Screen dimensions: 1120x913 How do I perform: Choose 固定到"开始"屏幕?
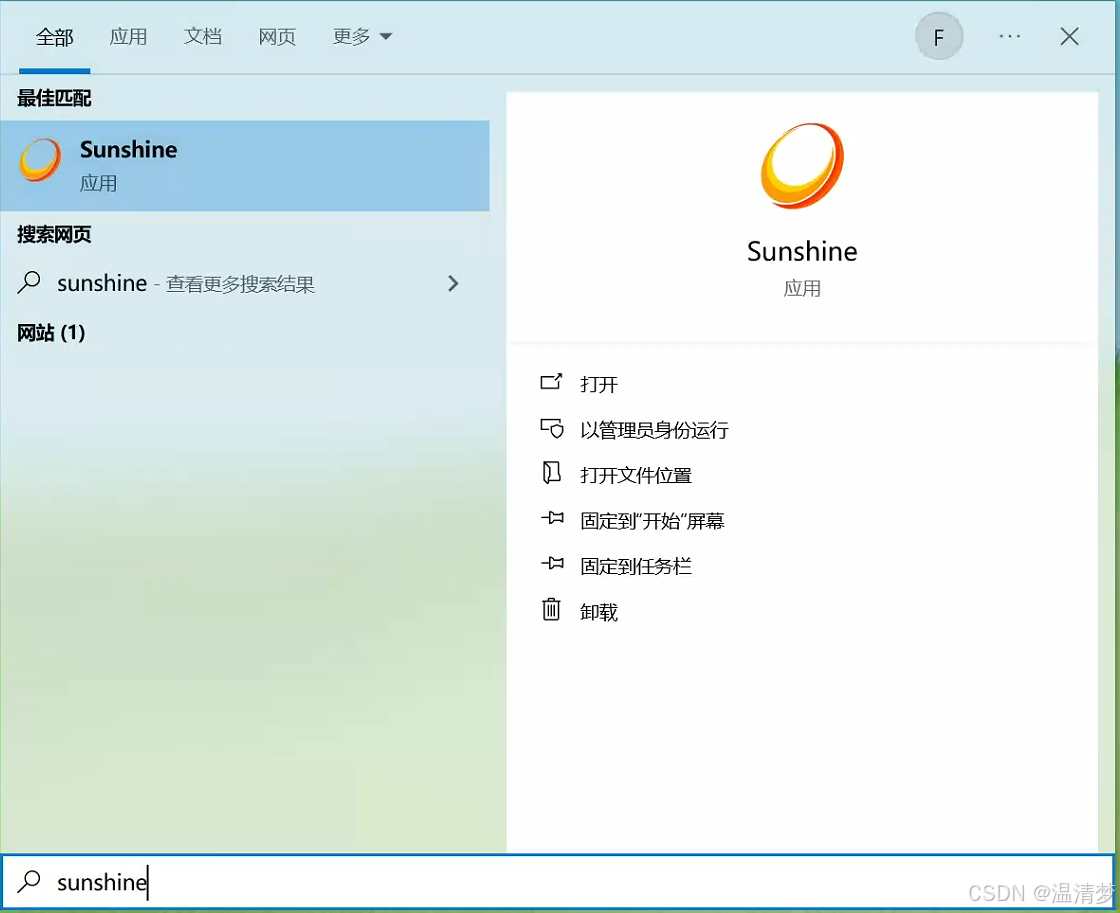tap(652, 521)
